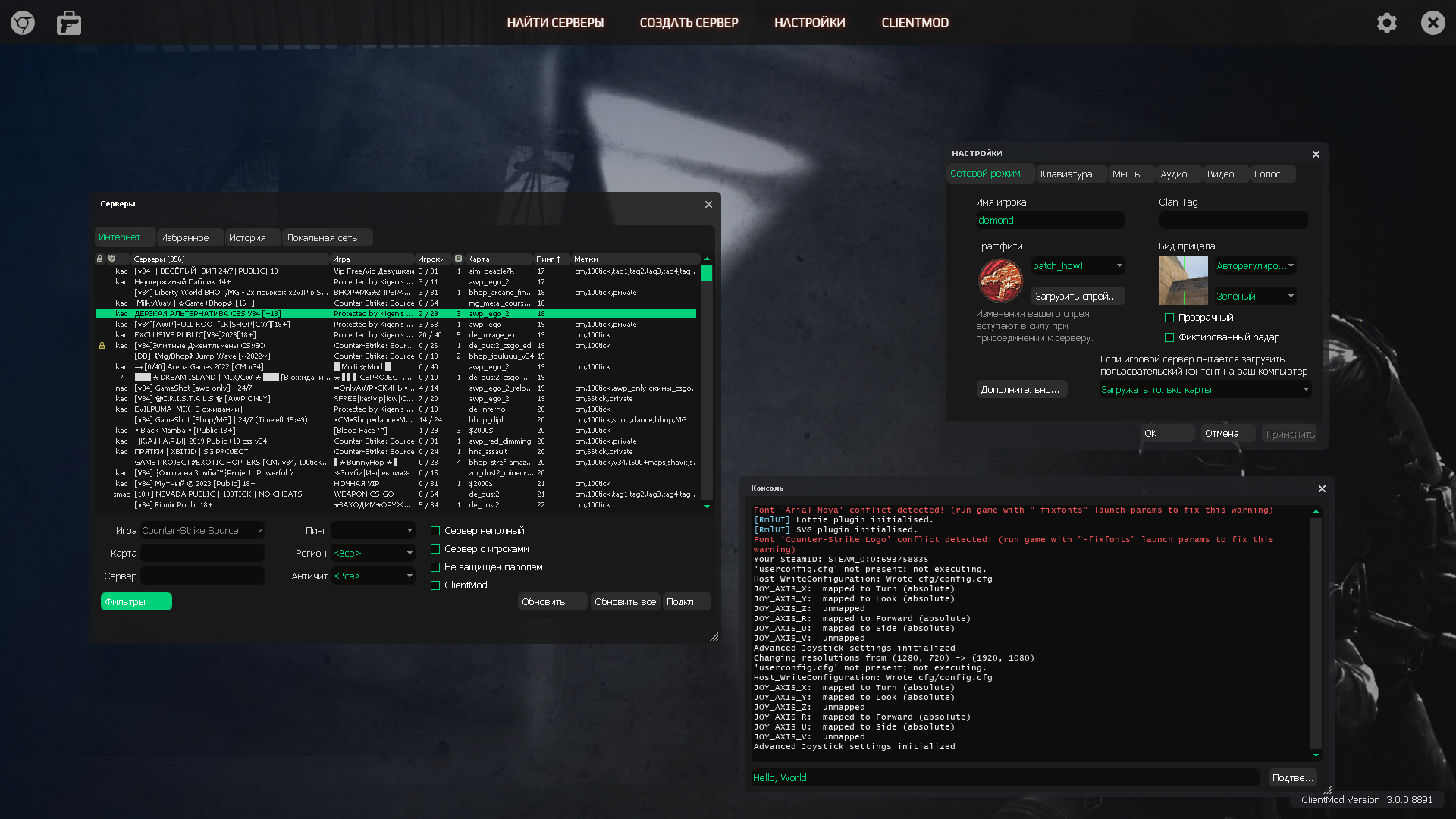Click the crosshair preview thumbnail
This screenshot has width=1456, height=819.
pyautogui.click(x=1183, y=280)
